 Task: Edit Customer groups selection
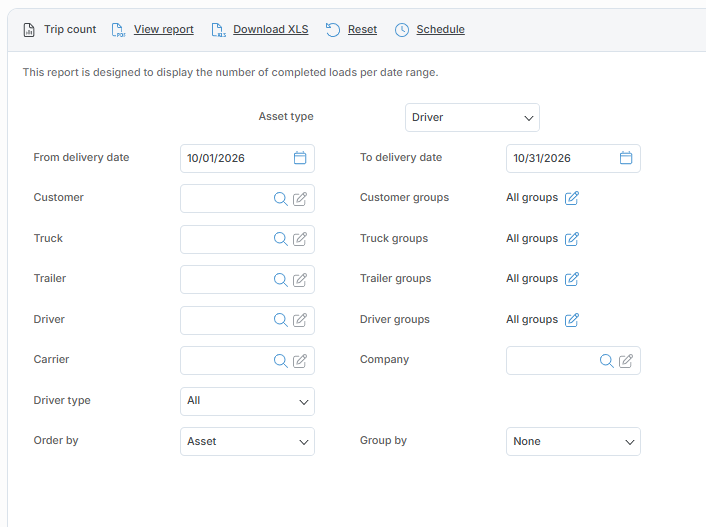(x=572, y=198)
